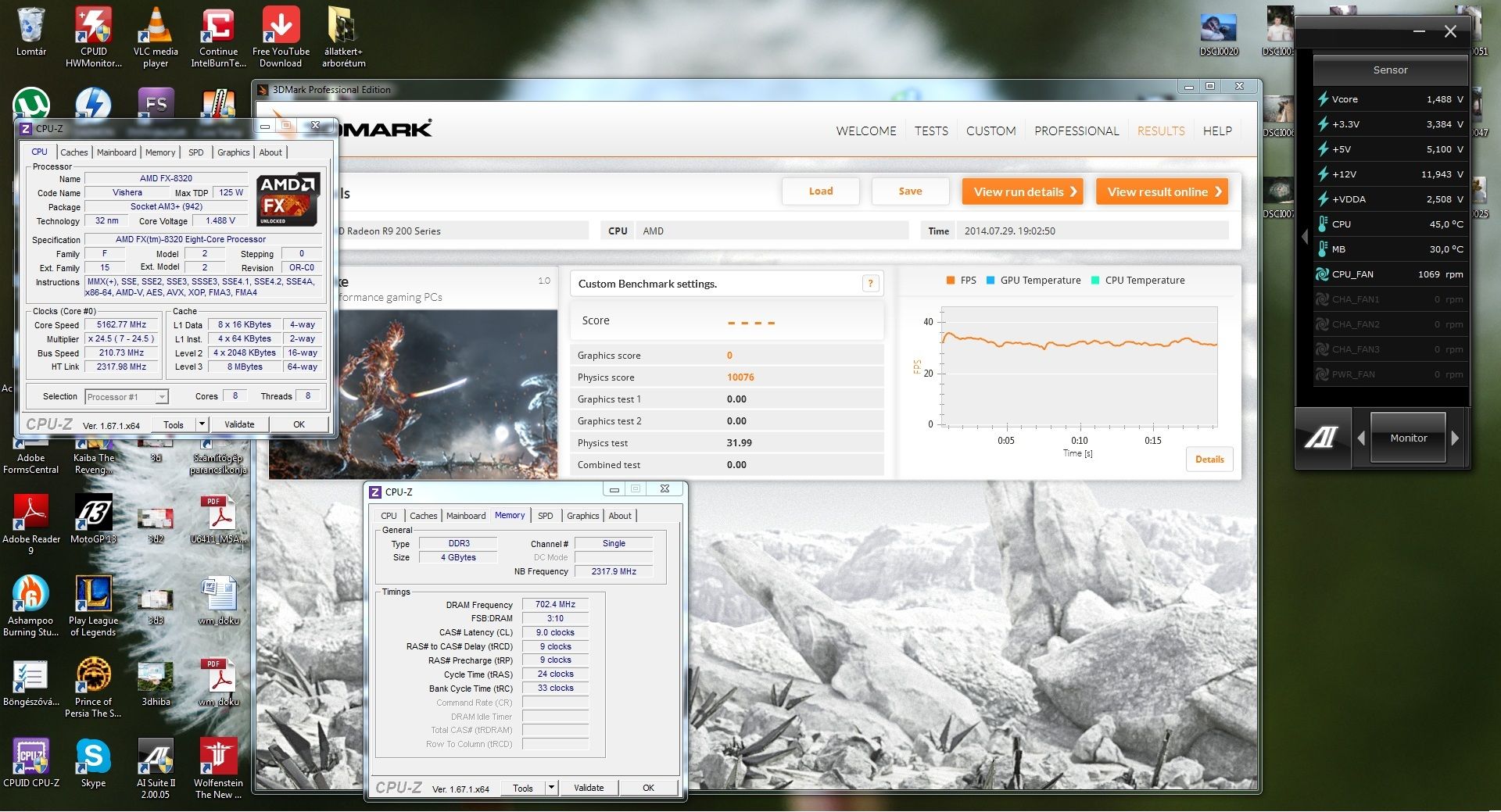Click the Monitor button in AI Suite
This screenshot has height=812, width=1501.
1408,438
